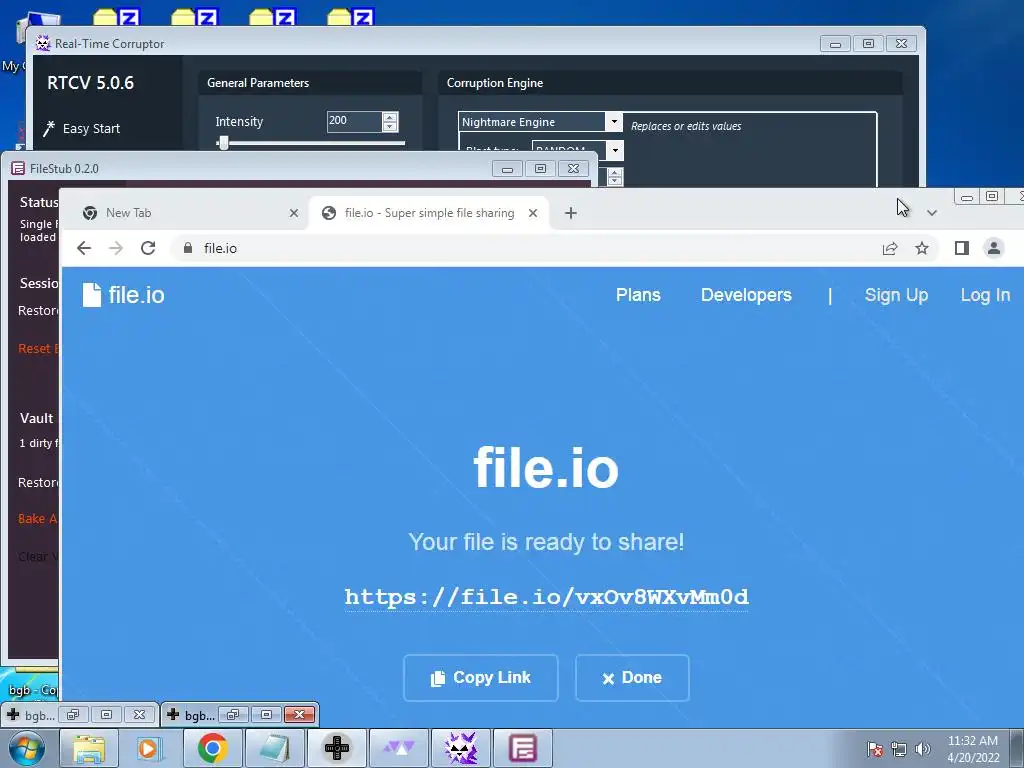1024x768 pixels.
Task: Click the FileStub title bar icon
Action: (18, 168)
